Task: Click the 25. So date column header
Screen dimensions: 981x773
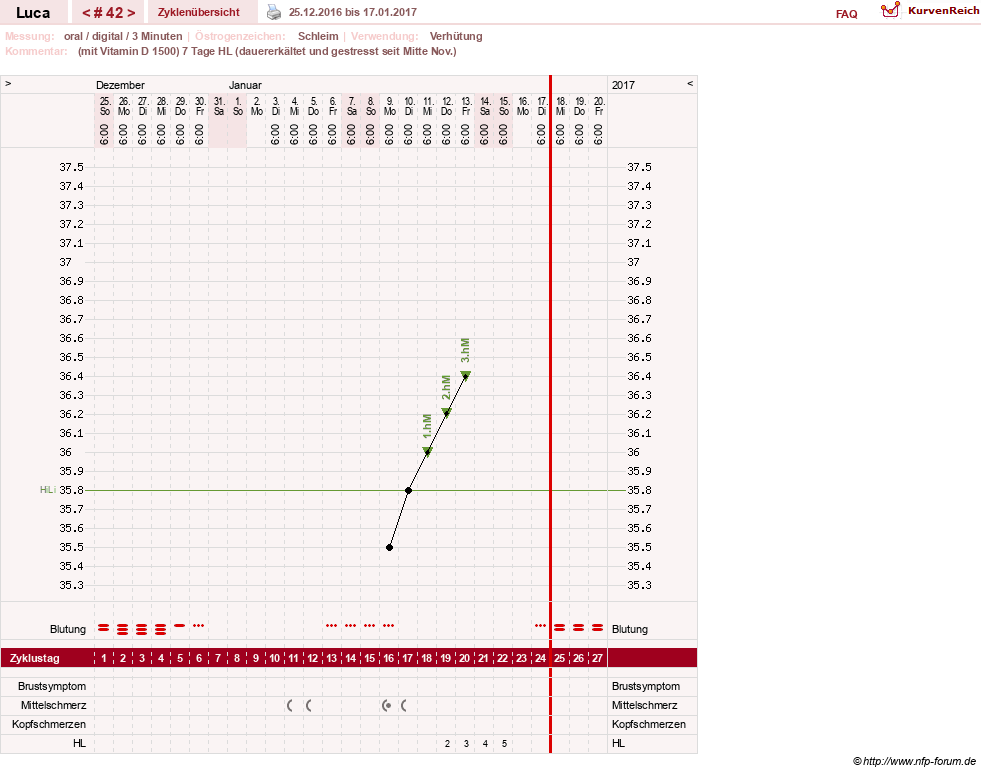Action: pyautogui.click(x=104, y=106)
